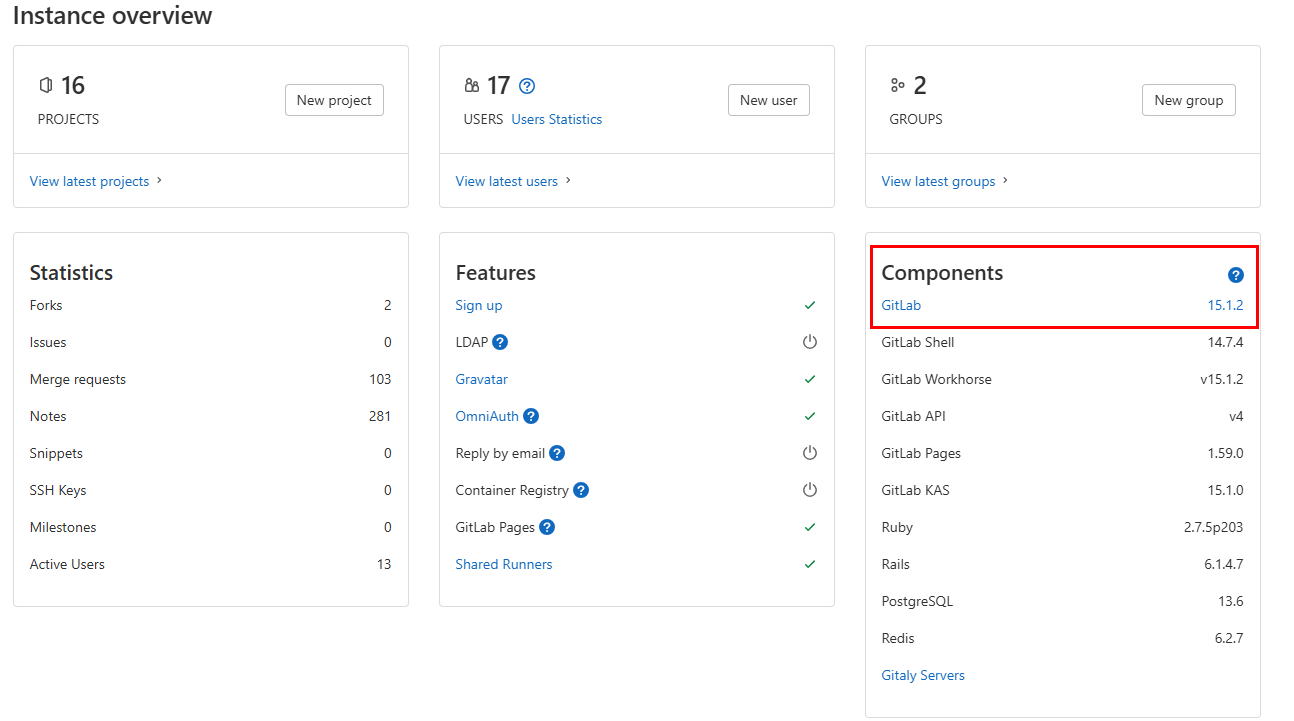This screenshot has width=1294, height=721.
Task: Click the Reply by email help icon
Action: pos(557,453)
